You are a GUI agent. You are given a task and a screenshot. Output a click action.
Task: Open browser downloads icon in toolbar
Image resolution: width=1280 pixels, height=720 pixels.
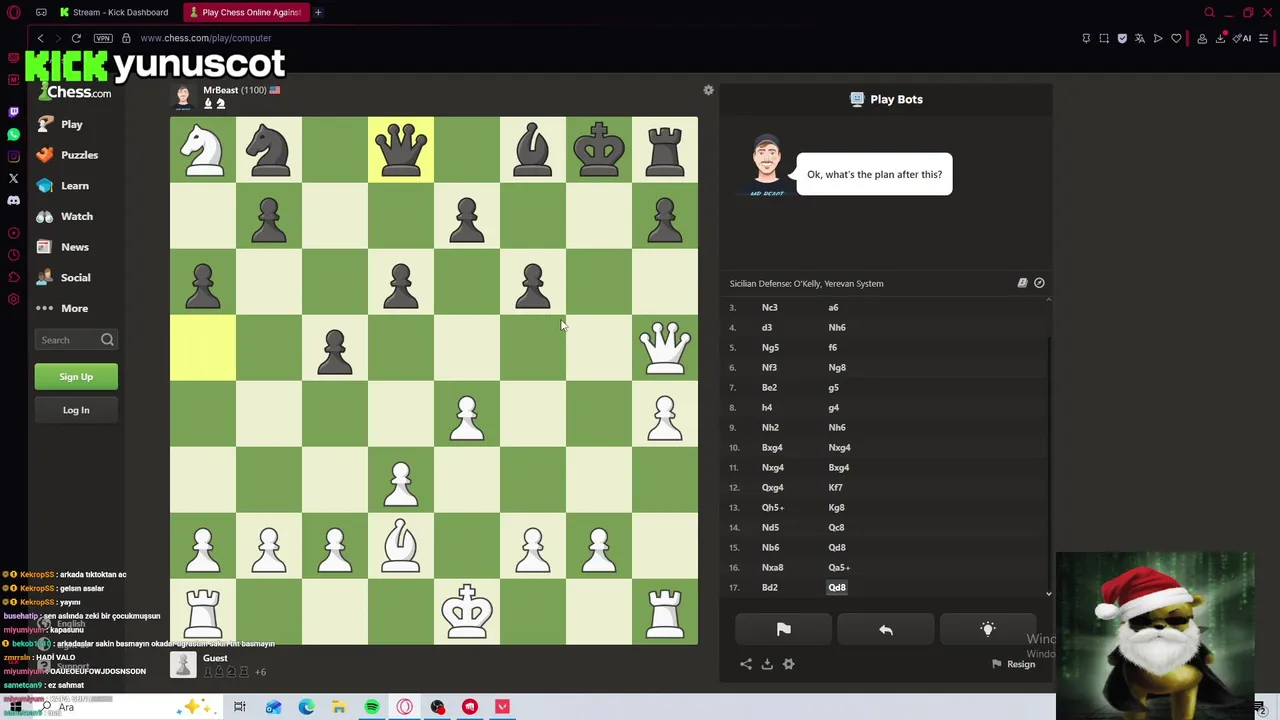pyautogui.click(x=1220, y=38)
